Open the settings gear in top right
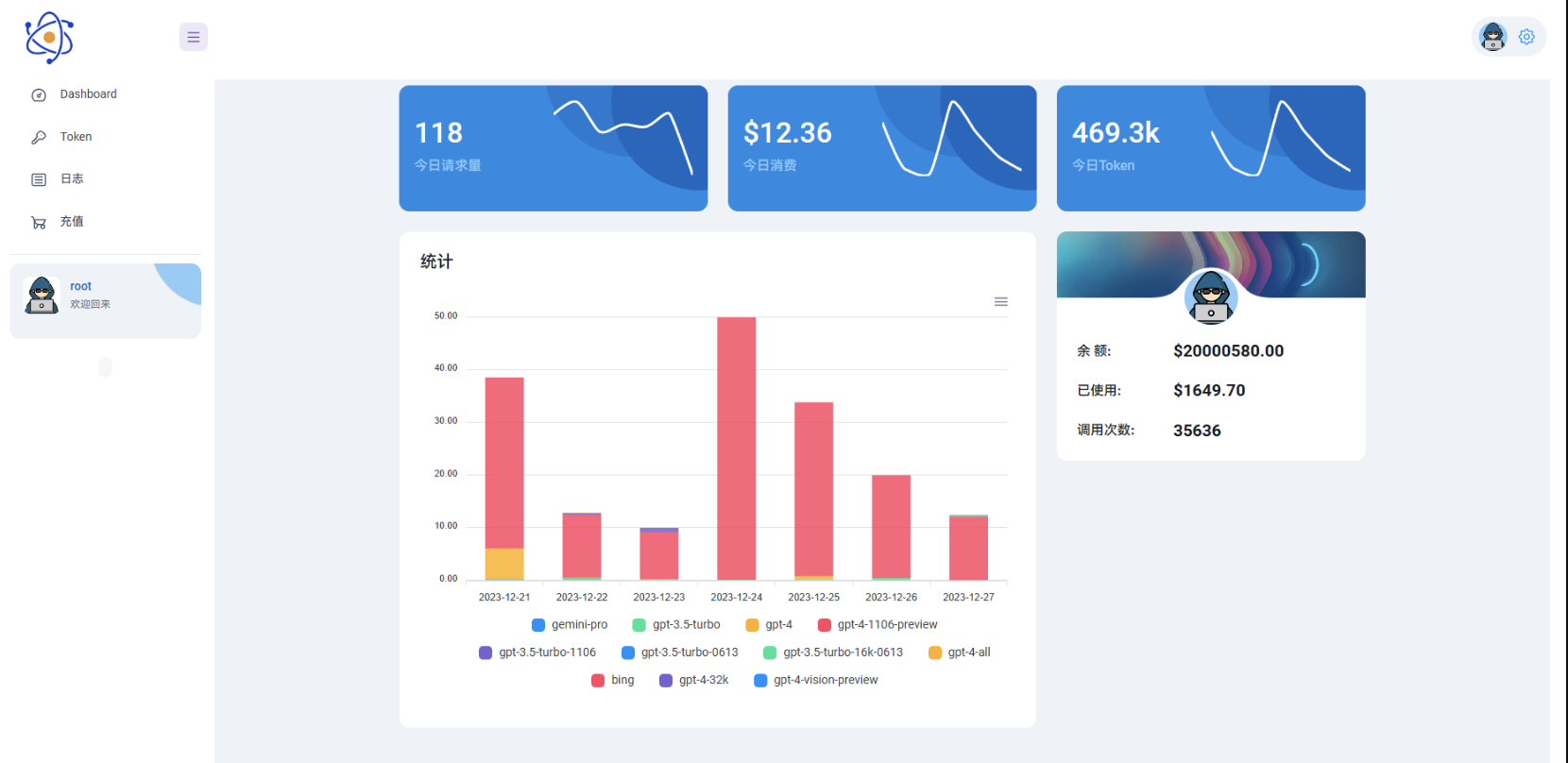This screenshot has width=1568, height=763. pos(1526,37)
